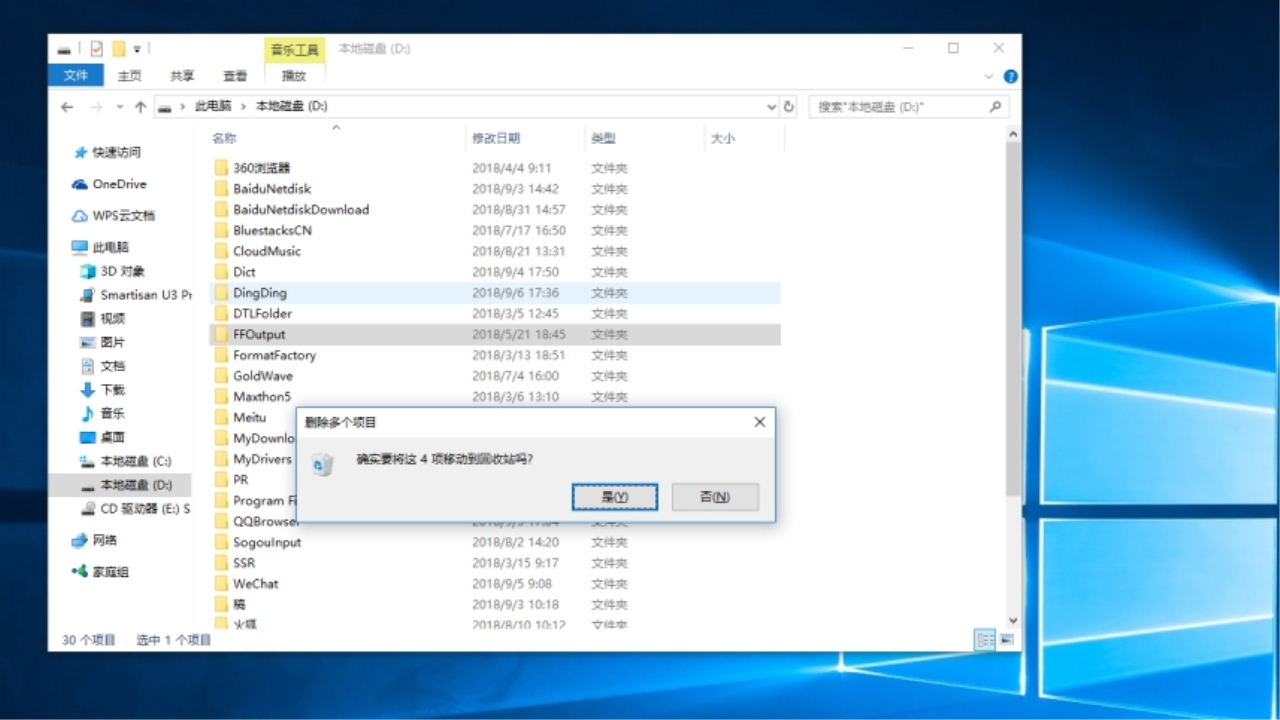This screenshot has height=720, width=1280.
Task: Confirm deletion with the 是(Y) button
Action: (x=614, y=497)
